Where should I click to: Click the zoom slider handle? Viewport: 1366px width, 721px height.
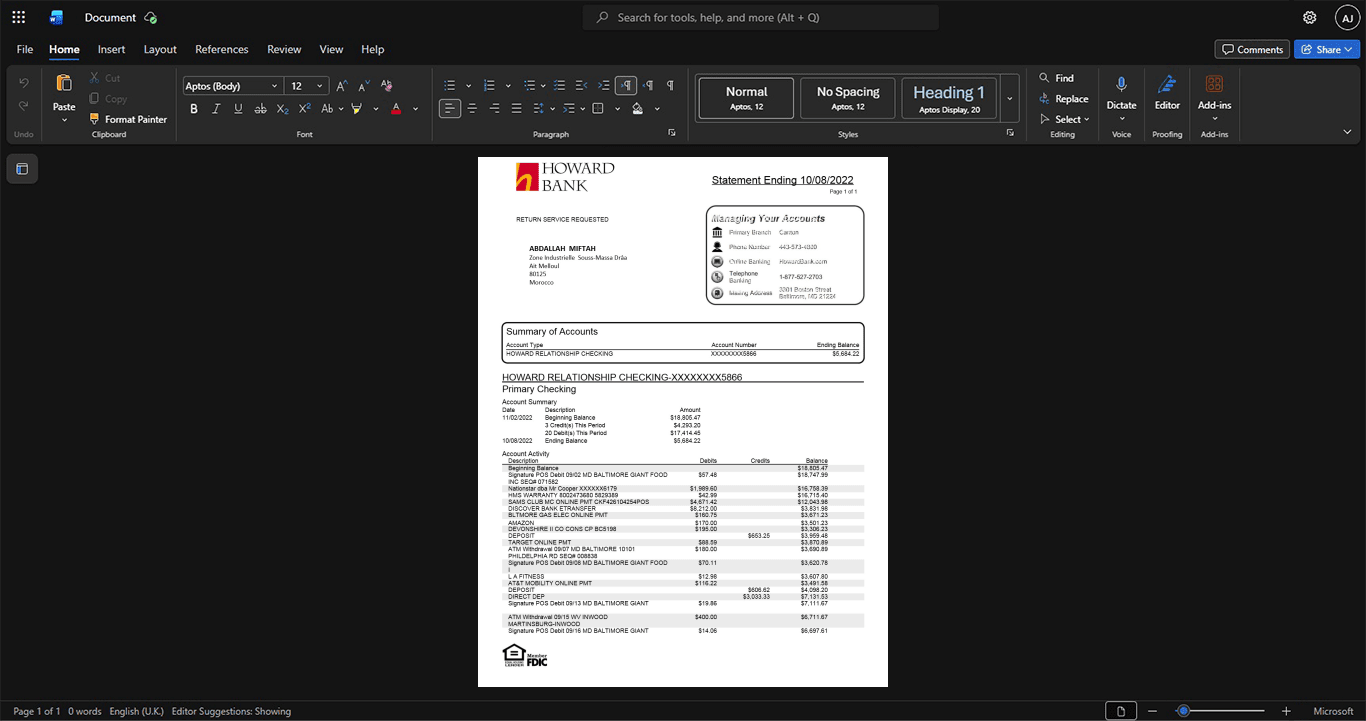pos(1183,711)
